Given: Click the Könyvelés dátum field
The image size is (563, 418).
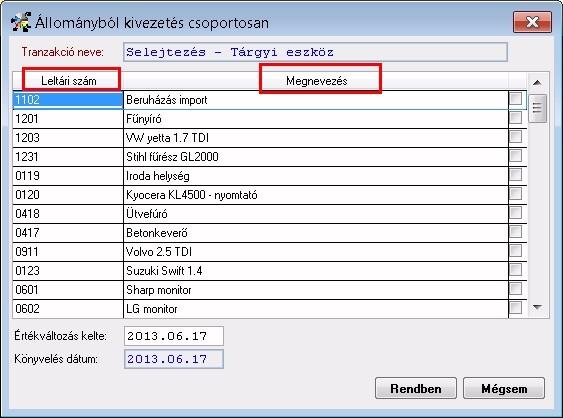Looking at the screenshot, I should (x=174, y=359).
